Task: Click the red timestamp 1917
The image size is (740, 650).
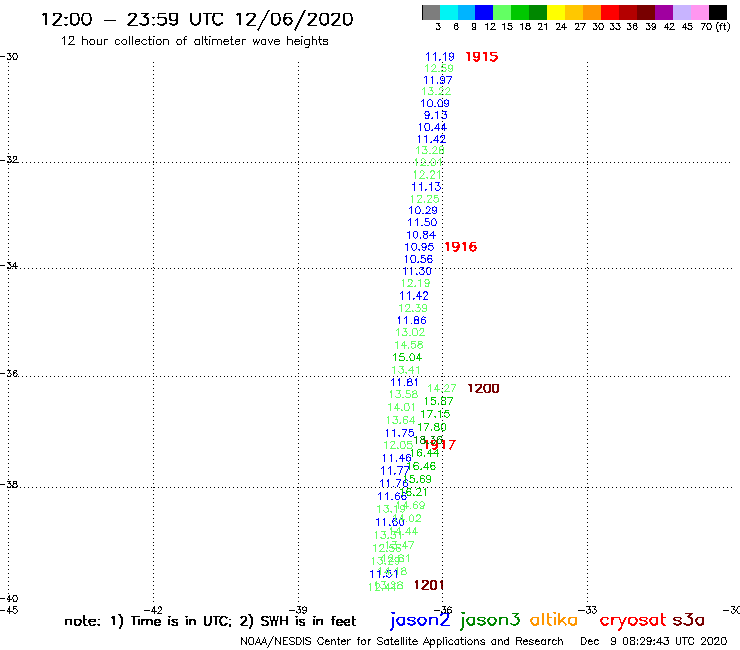Action: pos(440,445)
